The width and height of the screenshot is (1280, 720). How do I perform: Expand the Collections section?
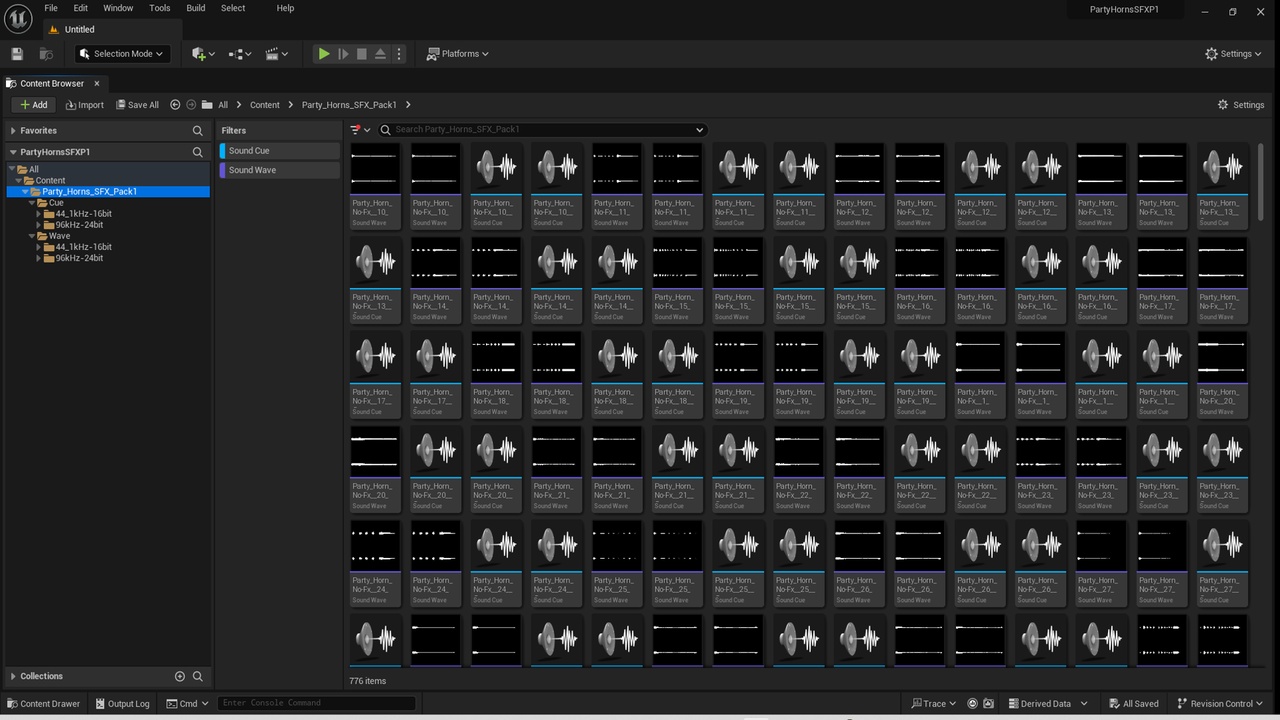click(13, 677)
